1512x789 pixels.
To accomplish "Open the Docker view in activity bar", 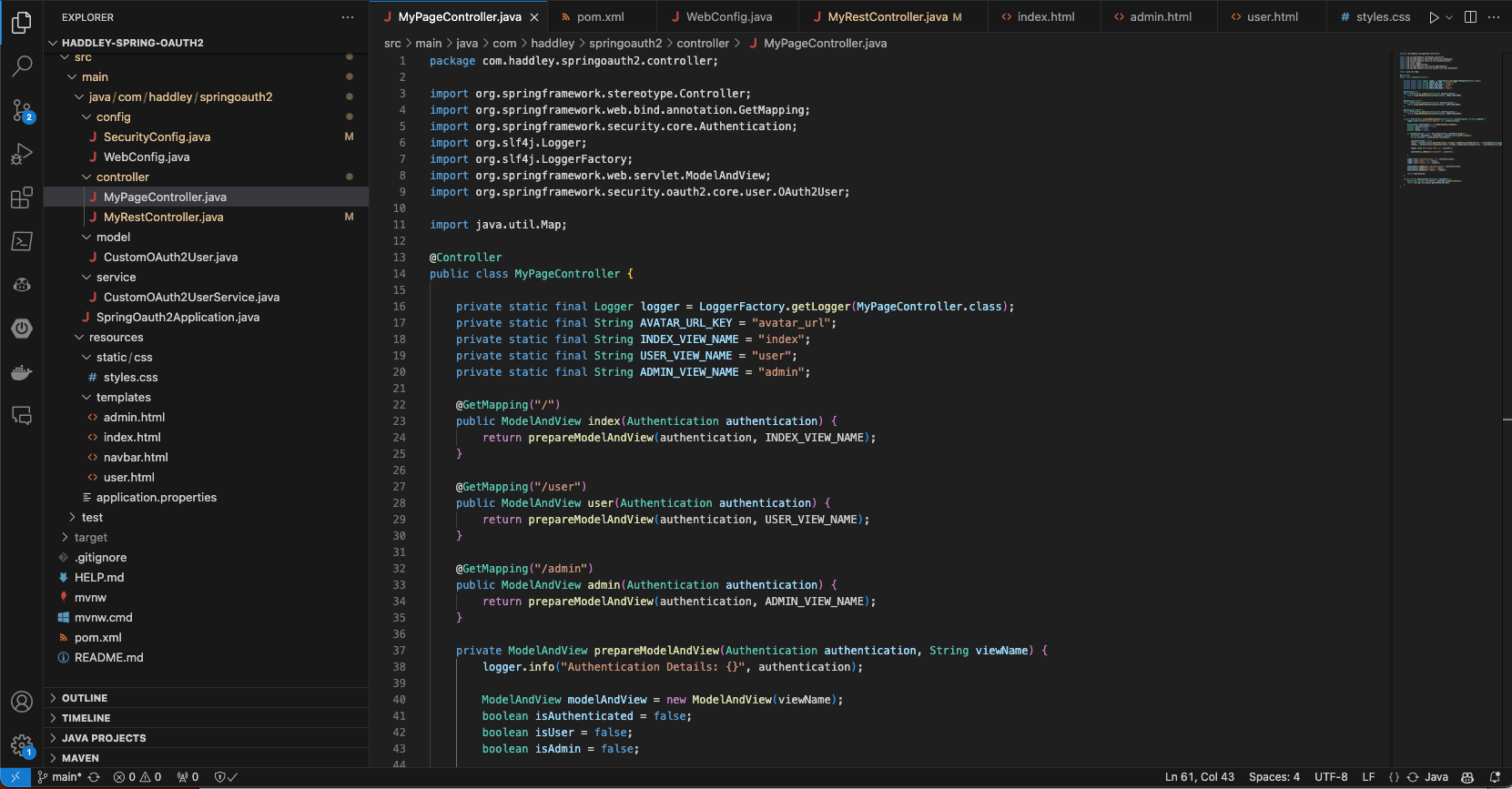I will 22,372.
